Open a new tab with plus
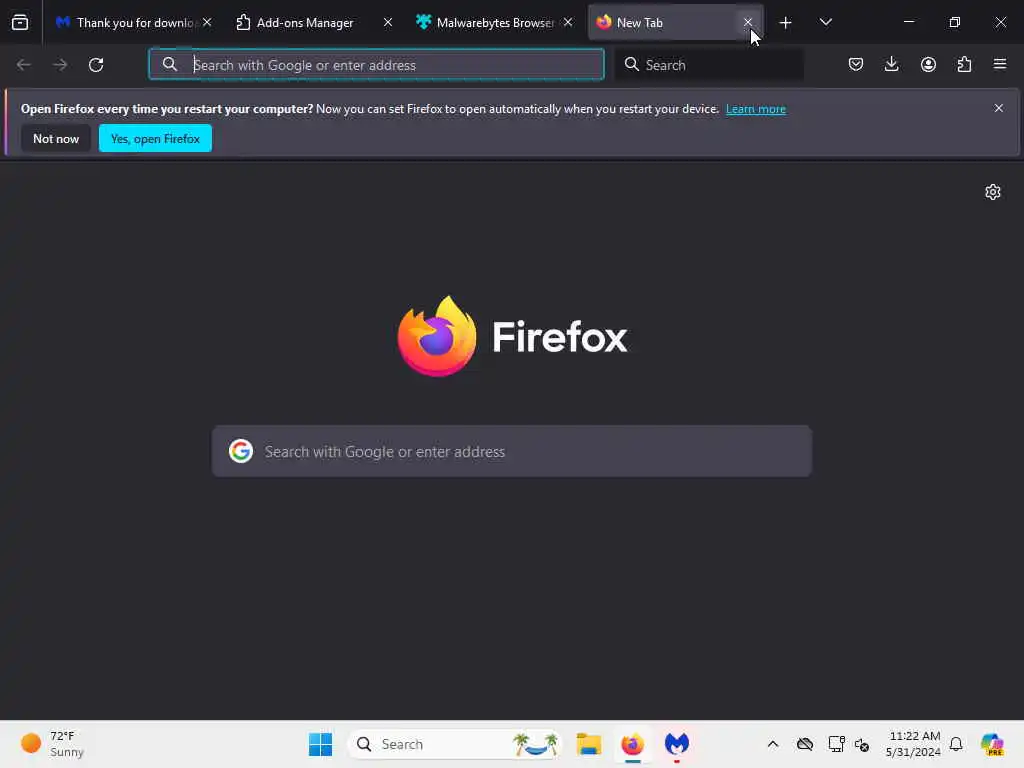 coord(786,23)
